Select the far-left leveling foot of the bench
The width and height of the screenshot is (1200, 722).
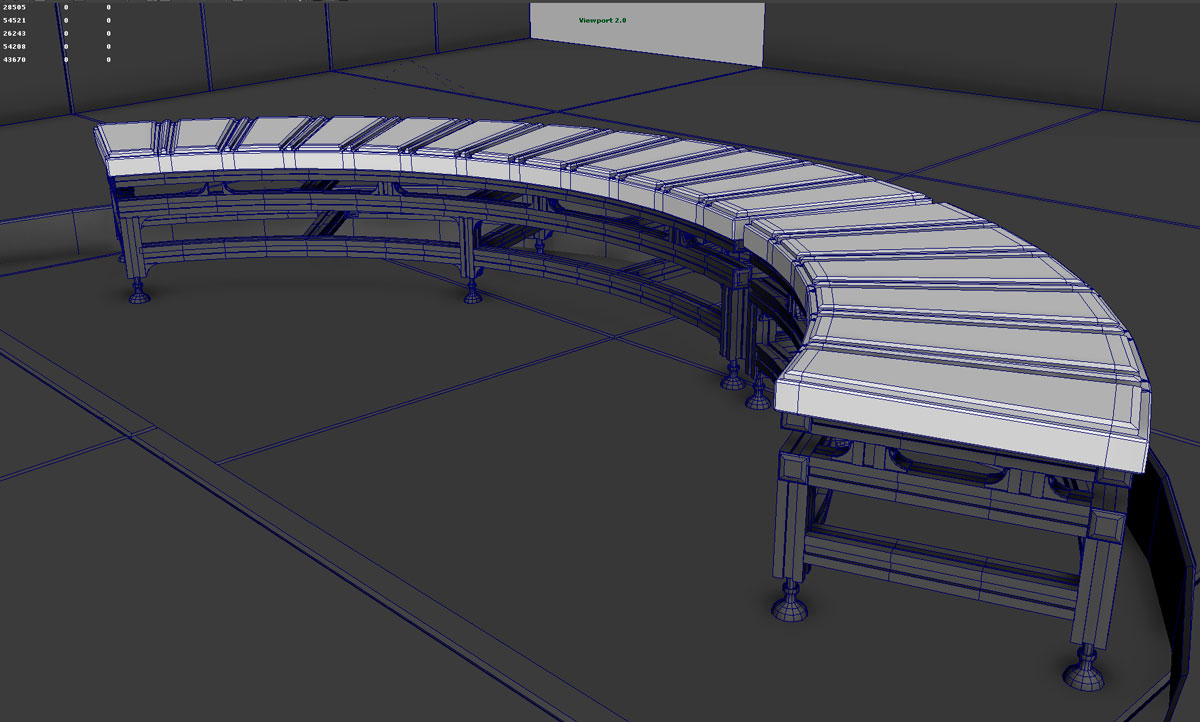139,293
